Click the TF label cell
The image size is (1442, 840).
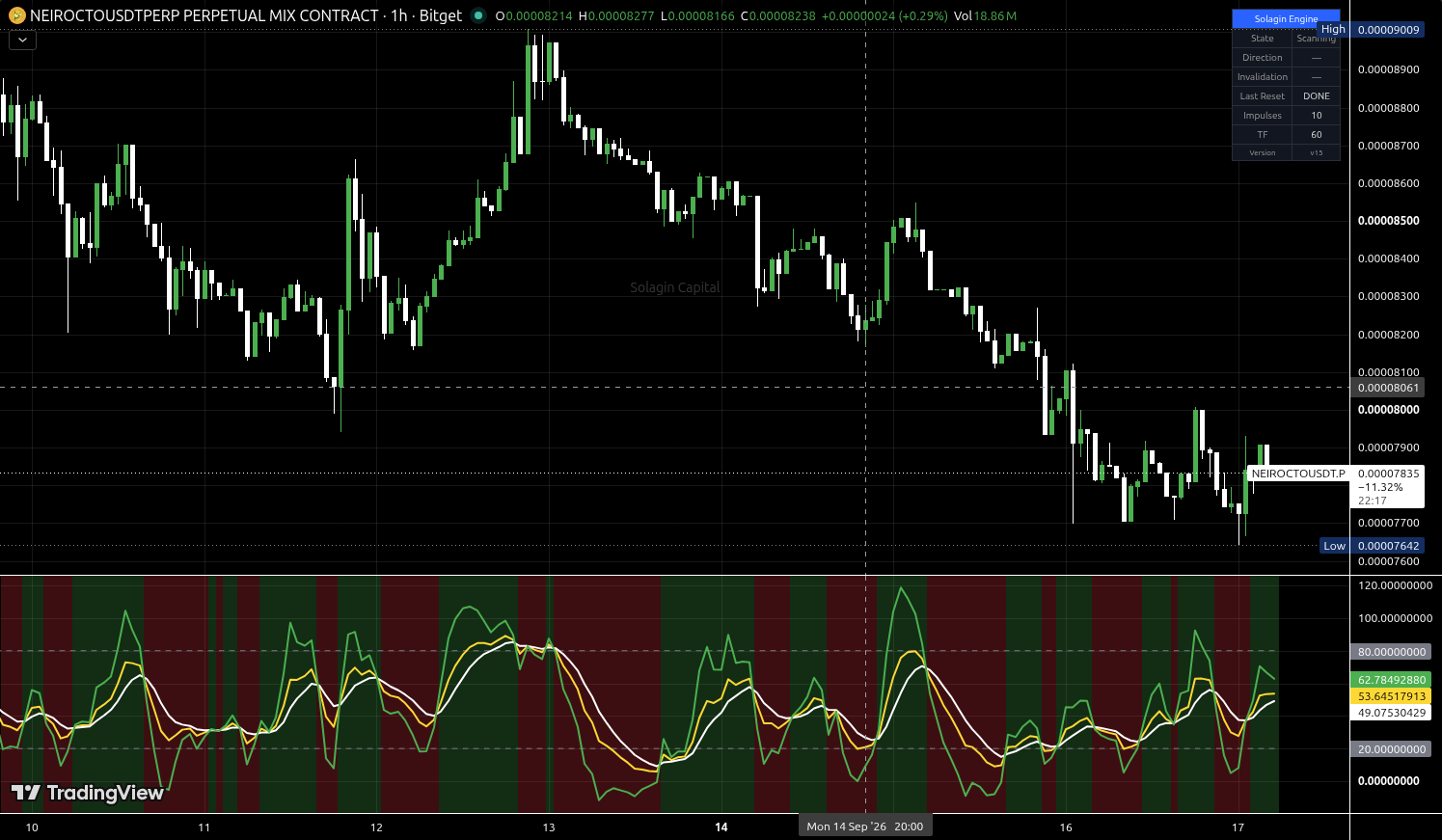coord(1263,135)
